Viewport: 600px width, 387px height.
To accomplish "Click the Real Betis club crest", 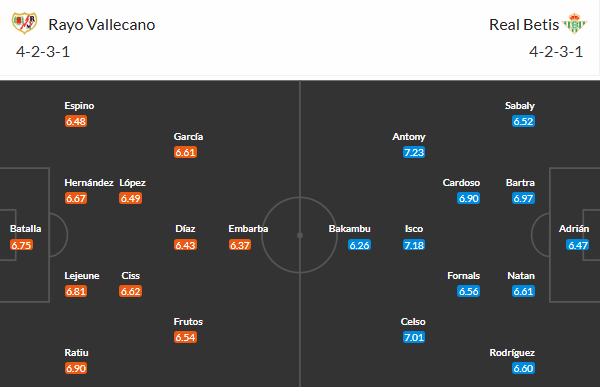I will click(x=575, y=23).
